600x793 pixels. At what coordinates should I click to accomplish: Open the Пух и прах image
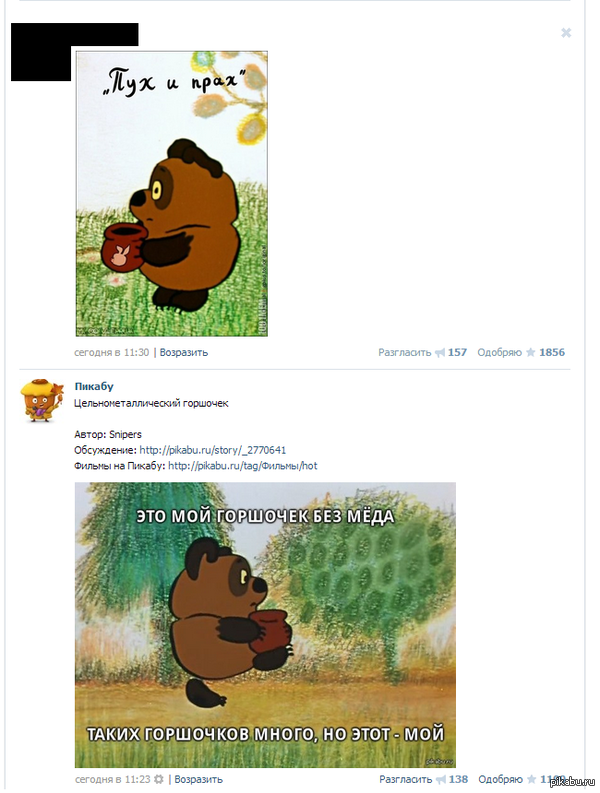(172, 194)
